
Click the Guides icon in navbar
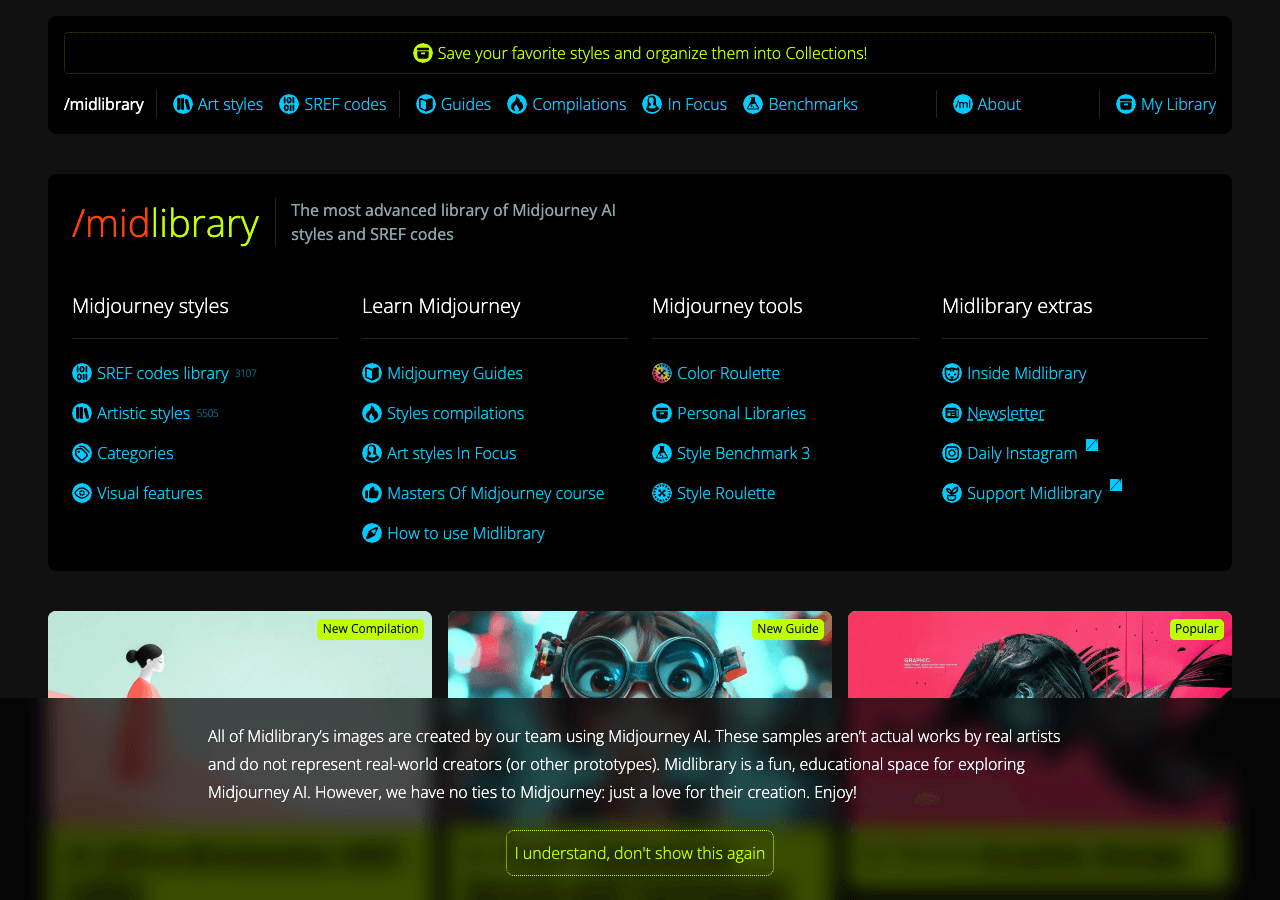pos(426,104)
